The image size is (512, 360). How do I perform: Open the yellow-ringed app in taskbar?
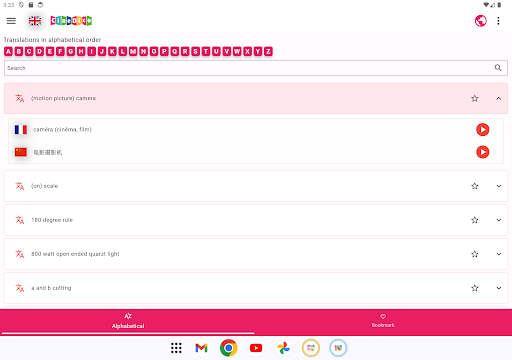tap(311, 348)
